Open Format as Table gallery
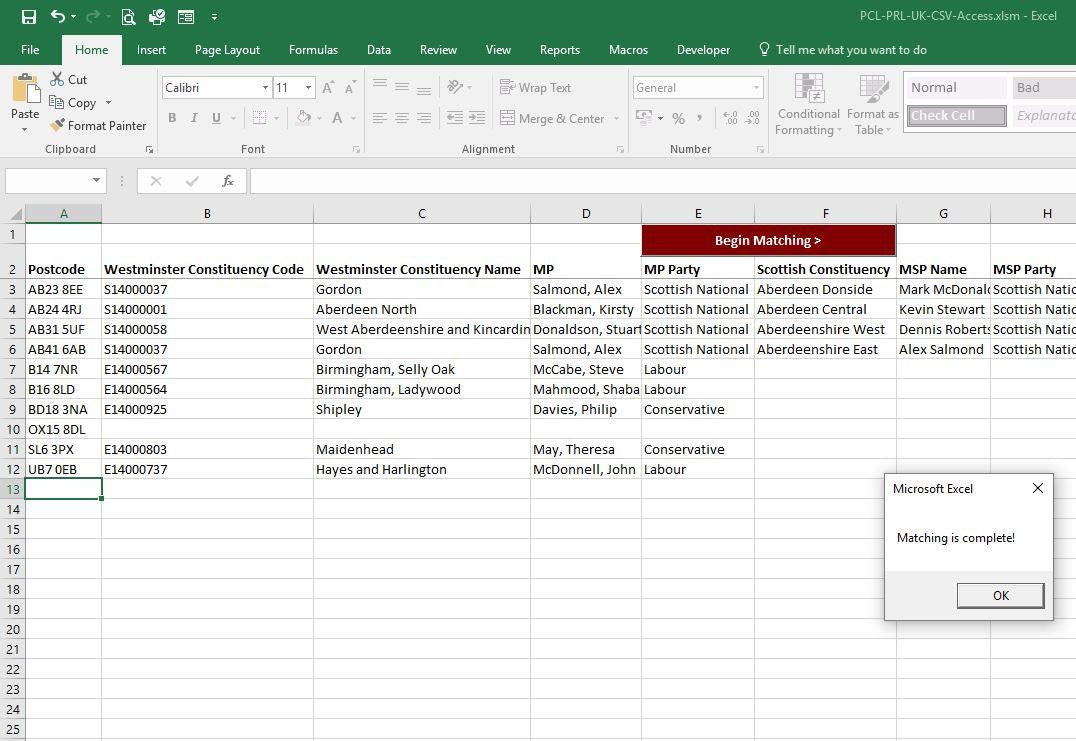The height and width of the screenshot is (741, 1076). tap(873, 104)
